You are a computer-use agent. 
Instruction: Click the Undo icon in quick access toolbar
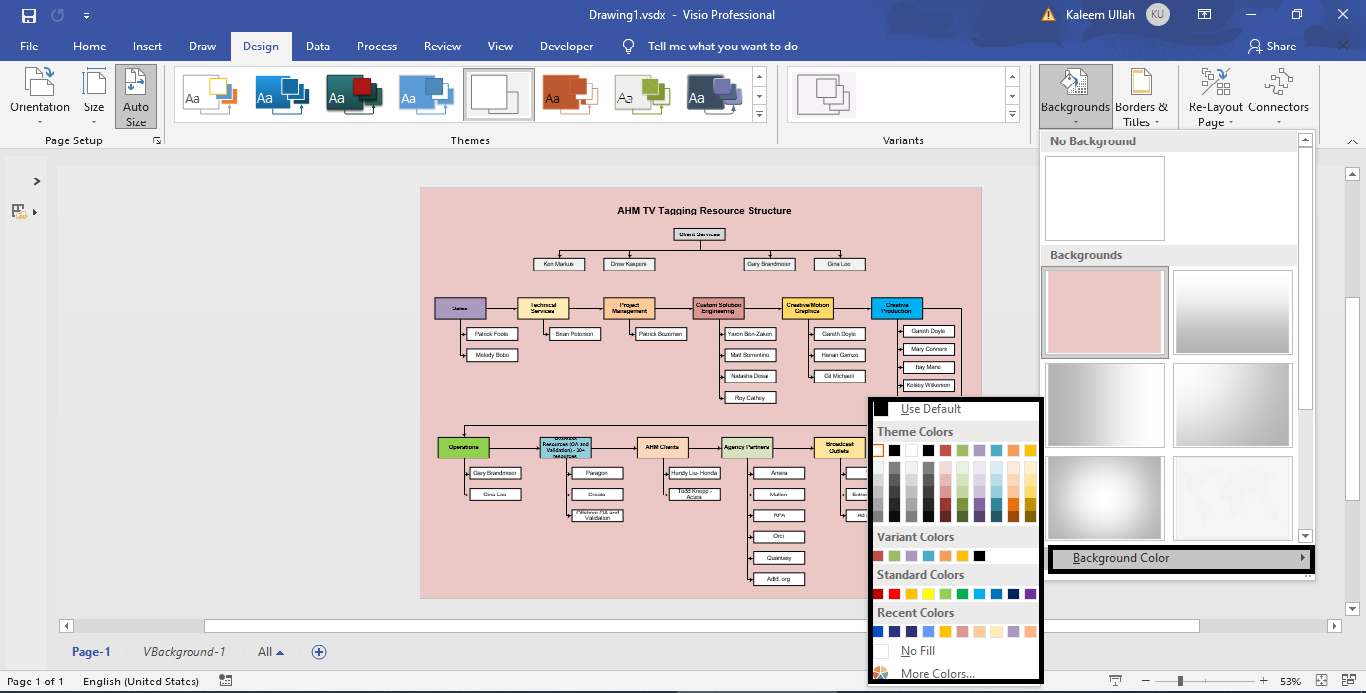(x=57, y=15)
